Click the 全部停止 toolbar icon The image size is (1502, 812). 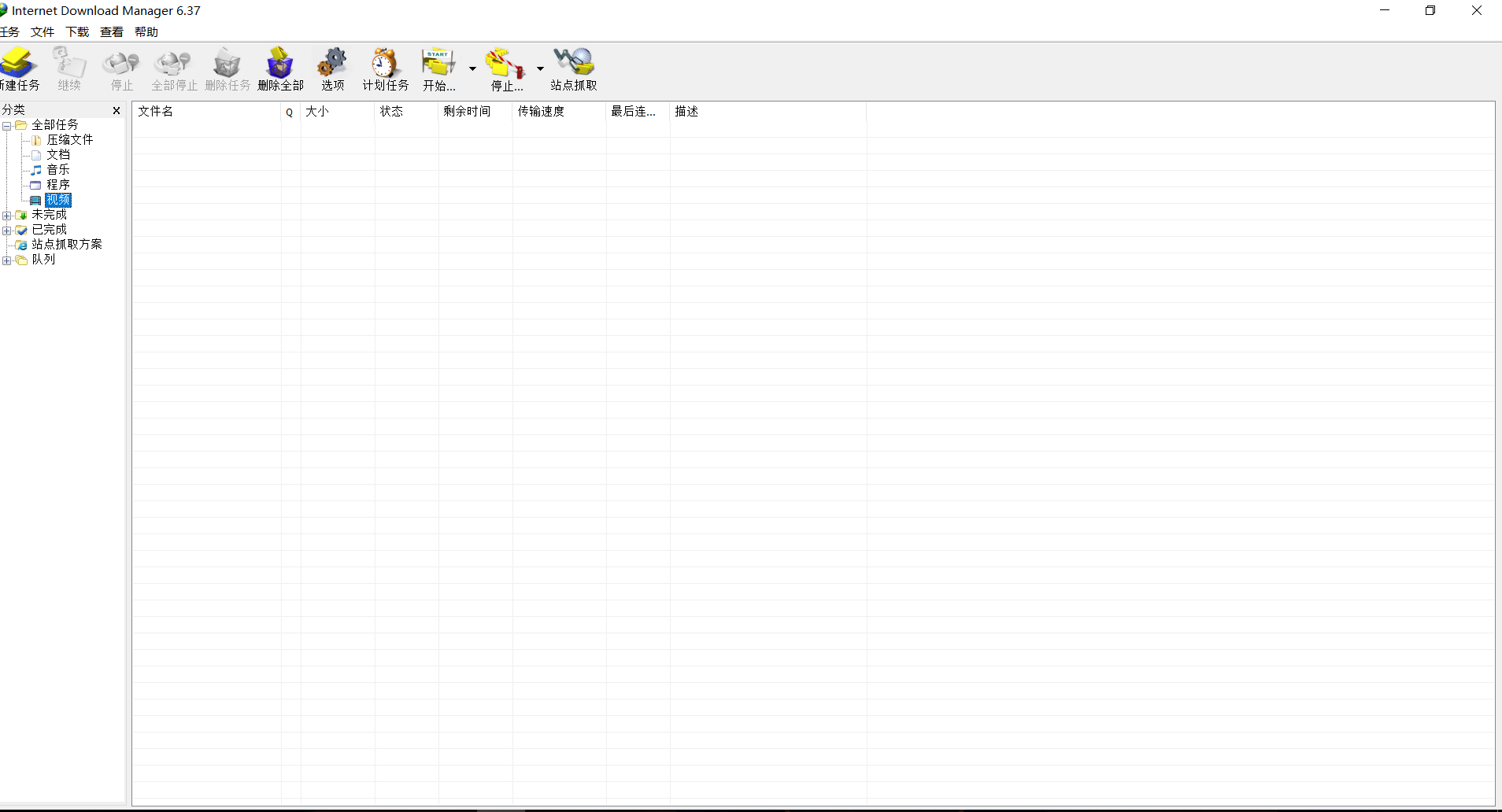174,68
